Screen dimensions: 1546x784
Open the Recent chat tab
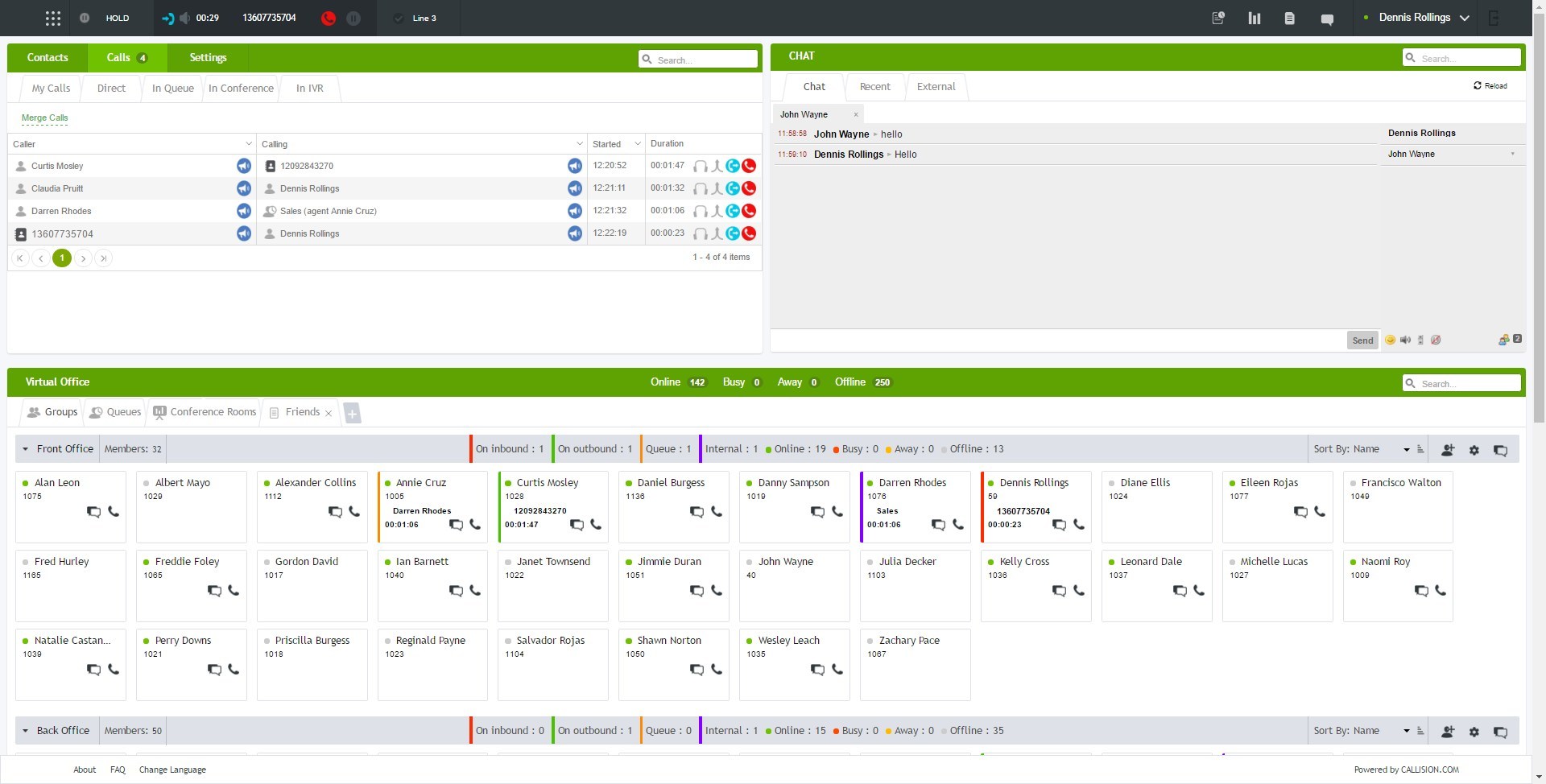874,86
